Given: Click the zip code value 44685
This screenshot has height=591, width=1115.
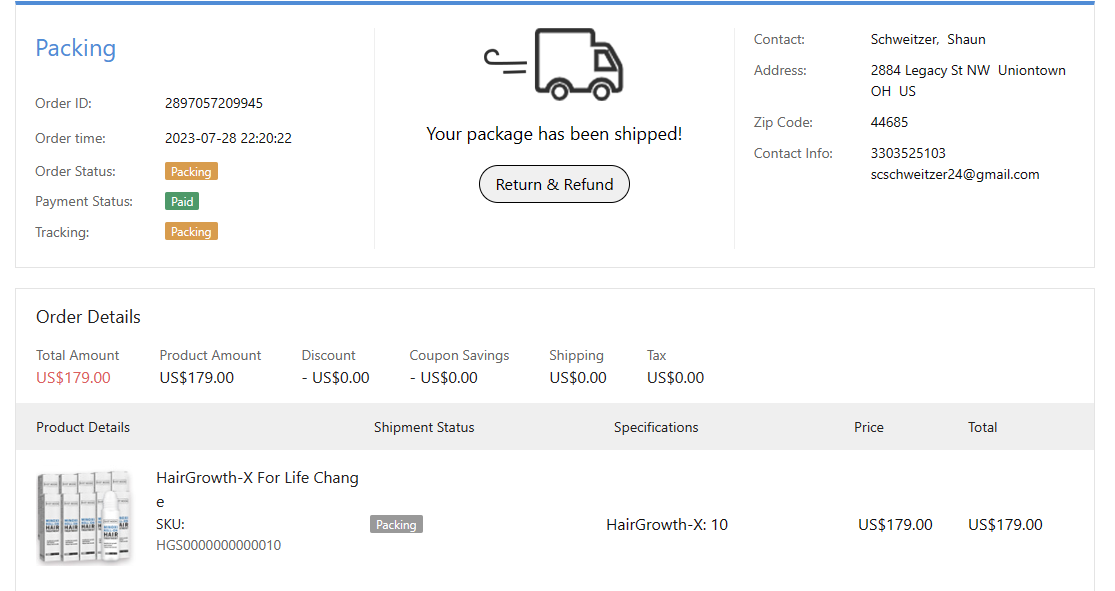Looking at the screenshot, I should tap(889, 122).
